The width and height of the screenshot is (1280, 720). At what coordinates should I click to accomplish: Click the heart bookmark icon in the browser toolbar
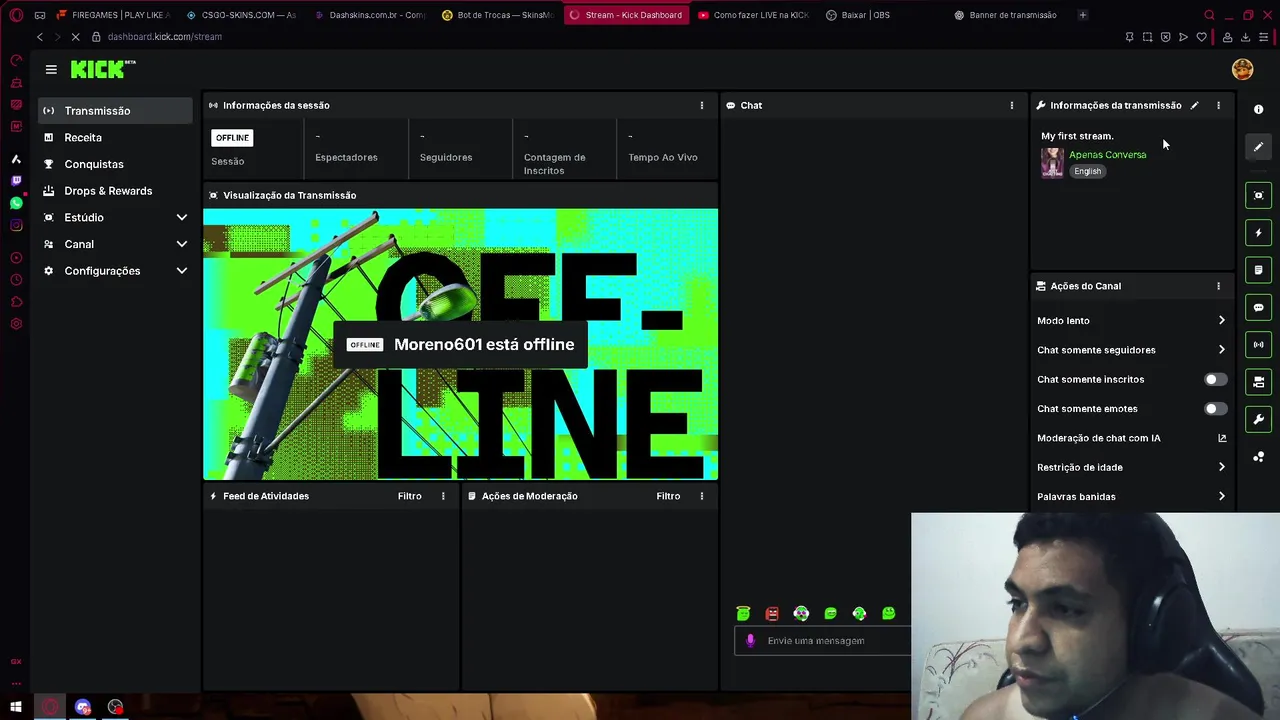point(1201,37)
